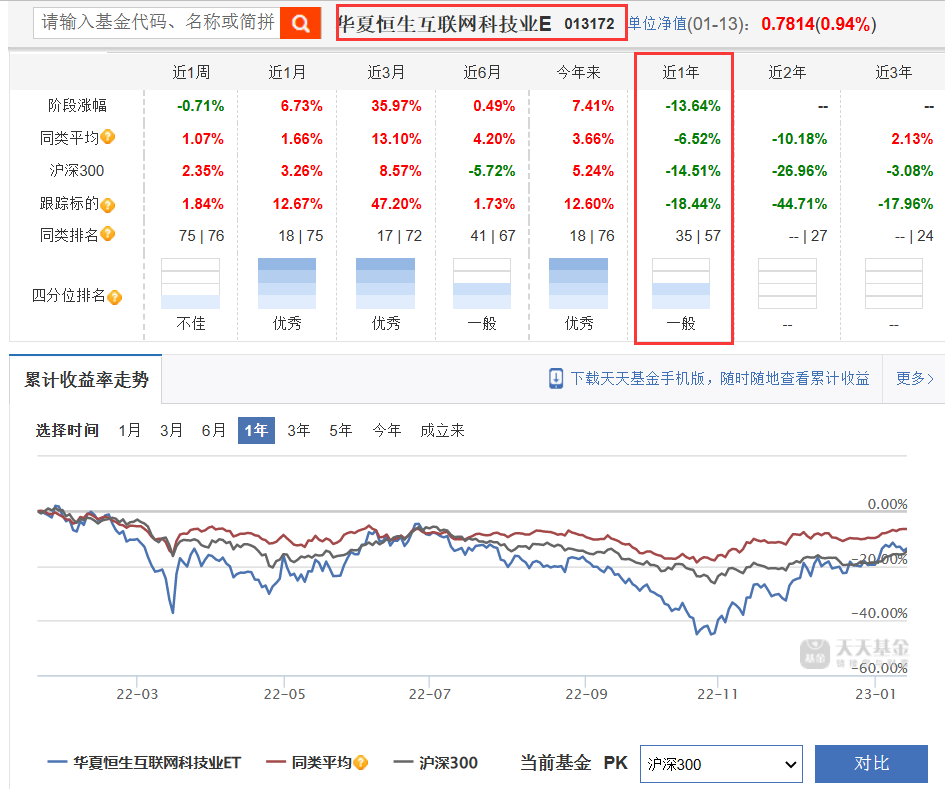This screenshot has height=789, width=945.
Task: Click the 近3年 column header
Action: (x=893, y=72)
